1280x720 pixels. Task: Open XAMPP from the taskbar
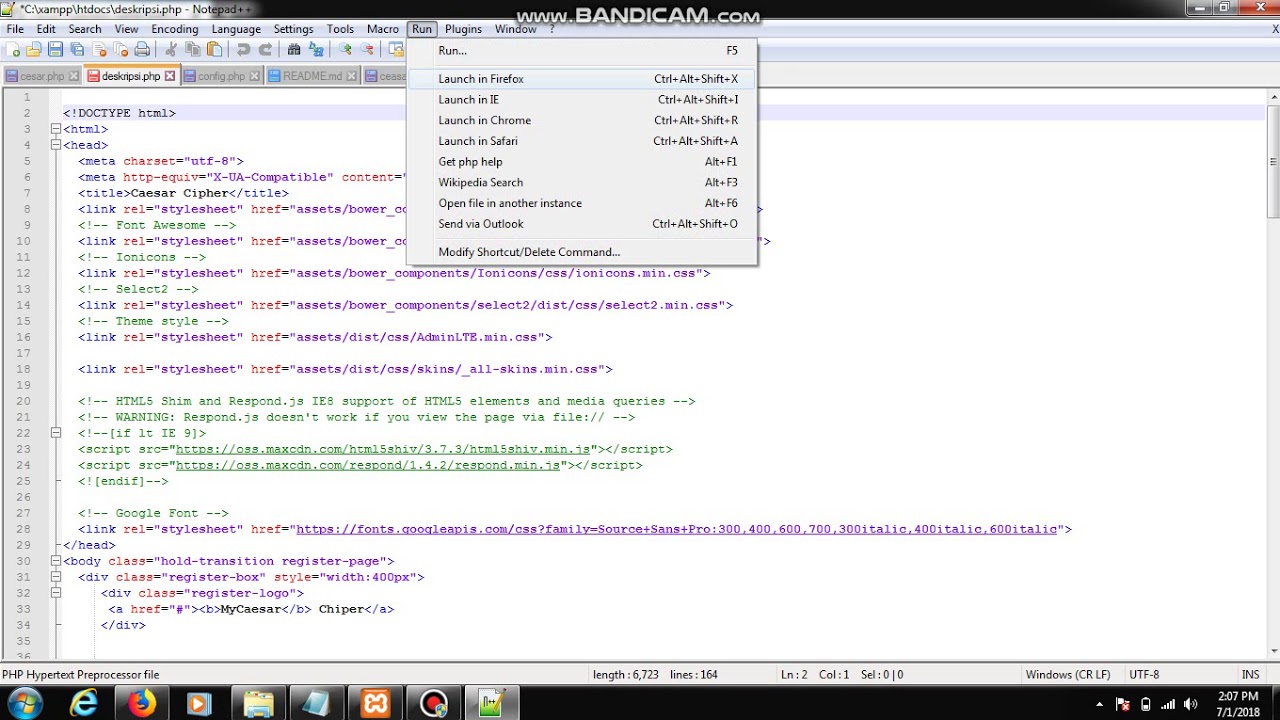(x=376, y=703)
